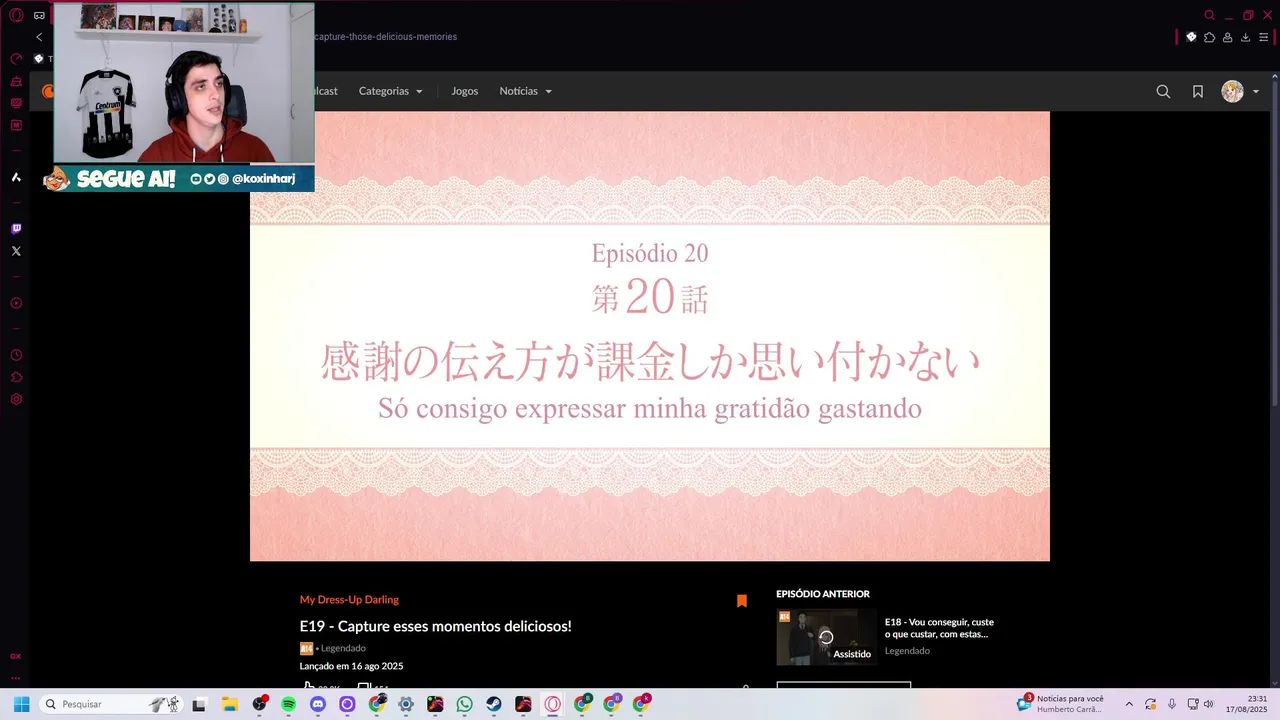The width and height of the screenshot is (1280, 720).
Task: Open the browser downloads icon
Action: tap(1245, 37)
